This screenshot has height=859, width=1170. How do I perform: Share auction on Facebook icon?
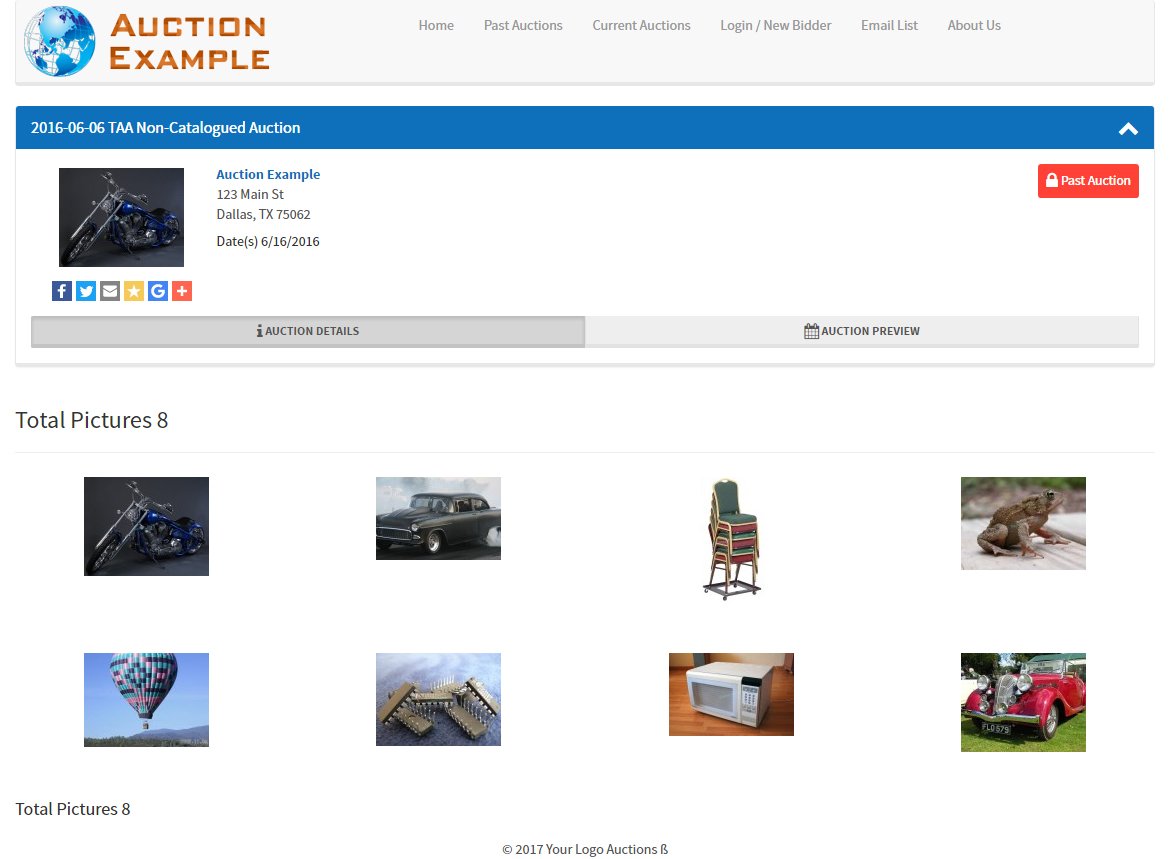point(62,291)
